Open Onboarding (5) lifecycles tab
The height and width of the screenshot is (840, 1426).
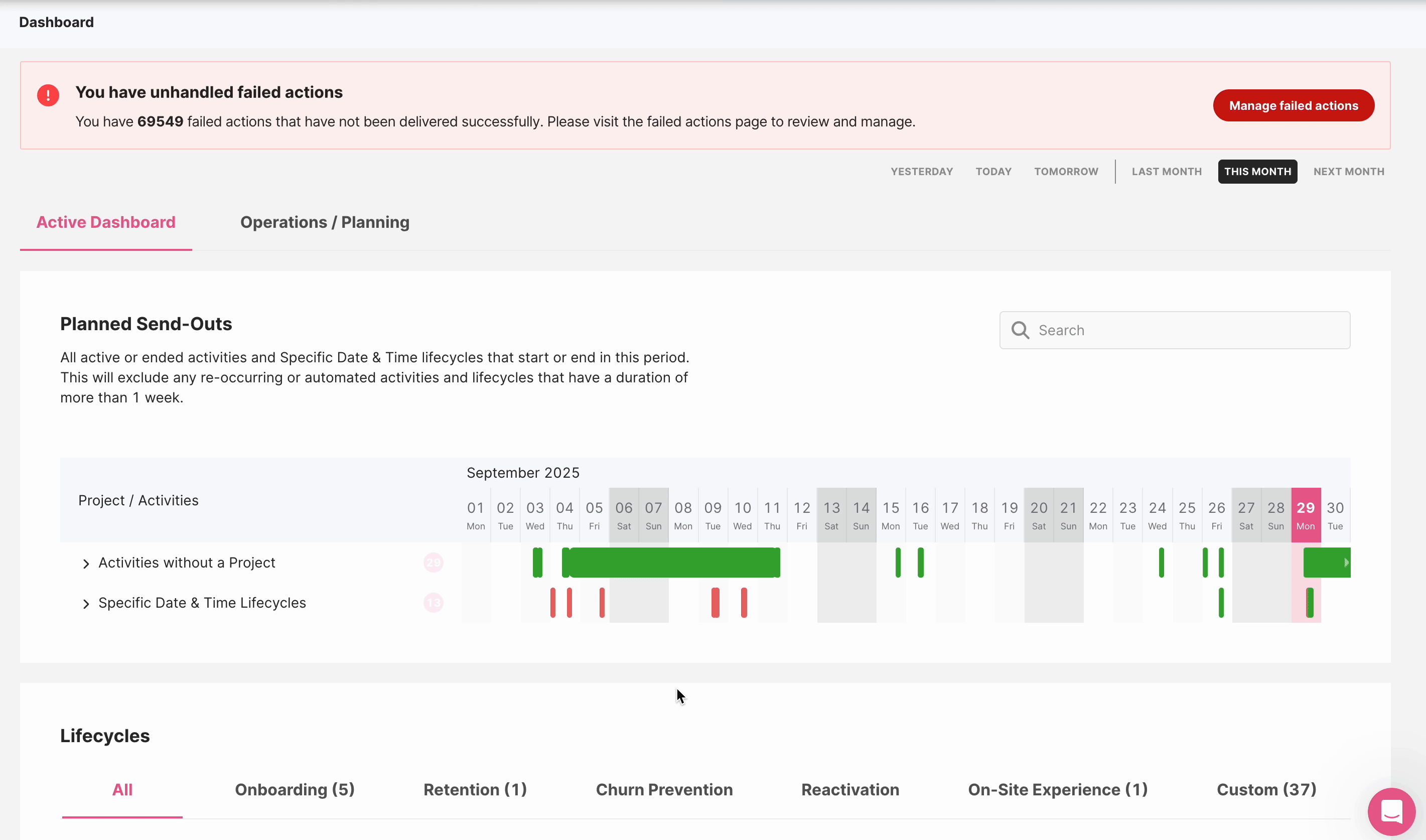click(x=295, y=790)
